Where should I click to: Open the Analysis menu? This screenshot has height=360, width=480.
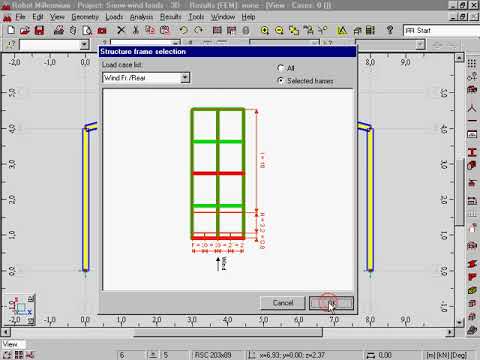(x=141, y=17)
